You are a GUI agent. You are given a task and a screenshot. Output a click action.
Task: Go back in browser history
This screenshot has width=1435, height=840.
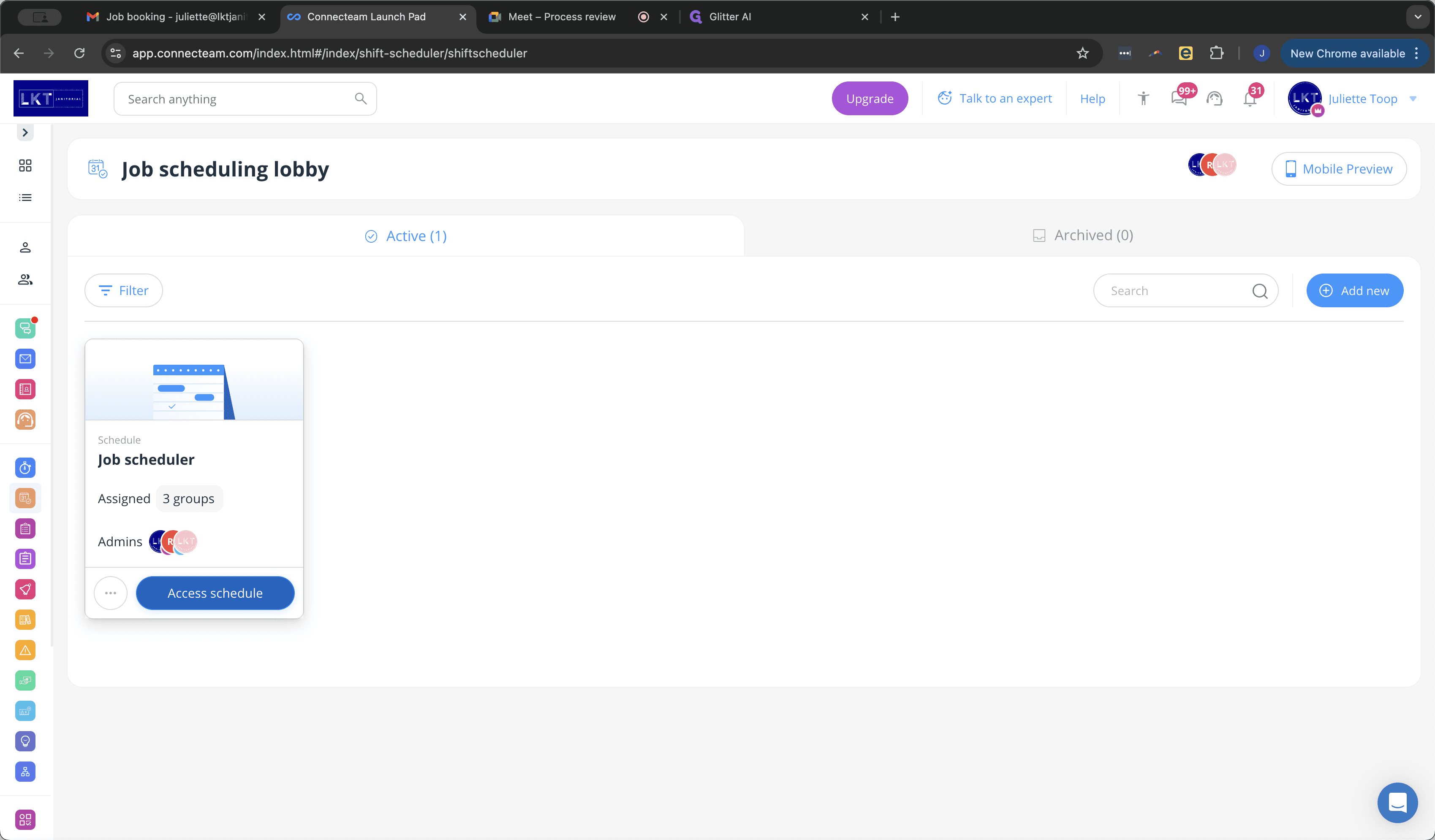pyautogui.click(x=19, y=53)
